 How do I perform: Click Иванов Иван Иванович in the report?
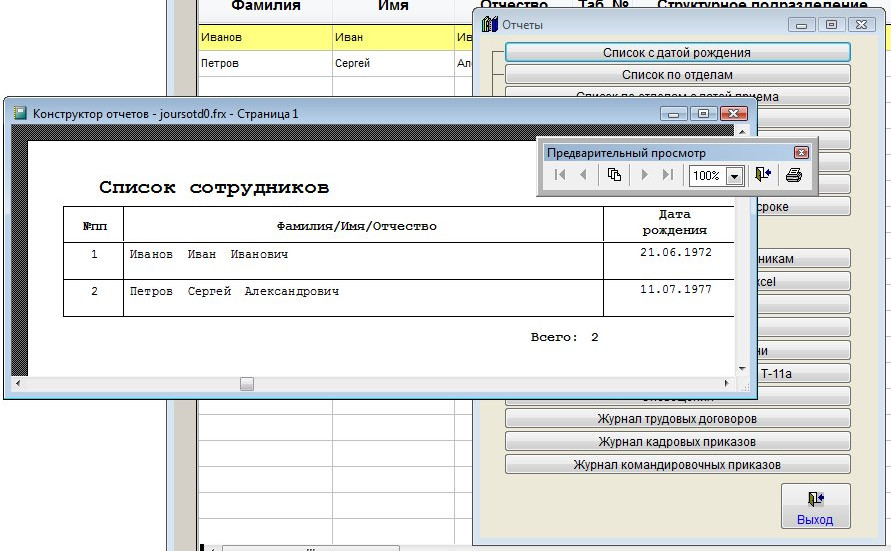click(209, 254)
